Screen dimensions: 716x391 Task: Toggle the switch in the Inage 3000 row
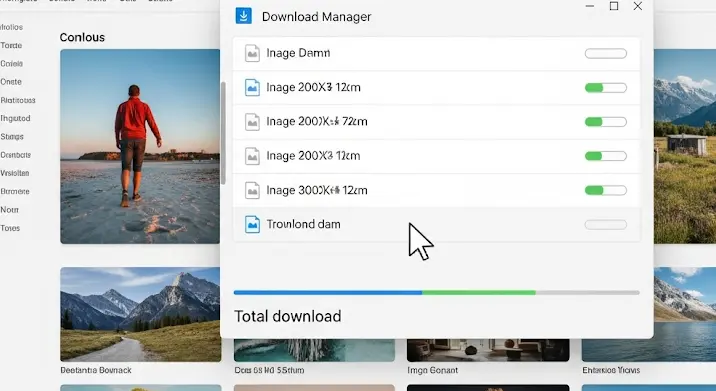pos(605,190)
